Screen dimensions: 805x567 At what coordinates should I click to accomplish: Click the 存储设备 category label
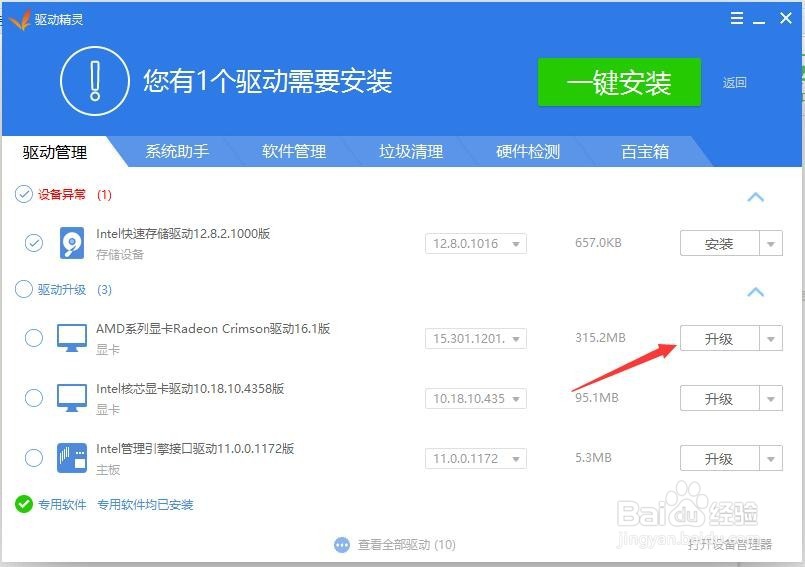pos(120,255)
